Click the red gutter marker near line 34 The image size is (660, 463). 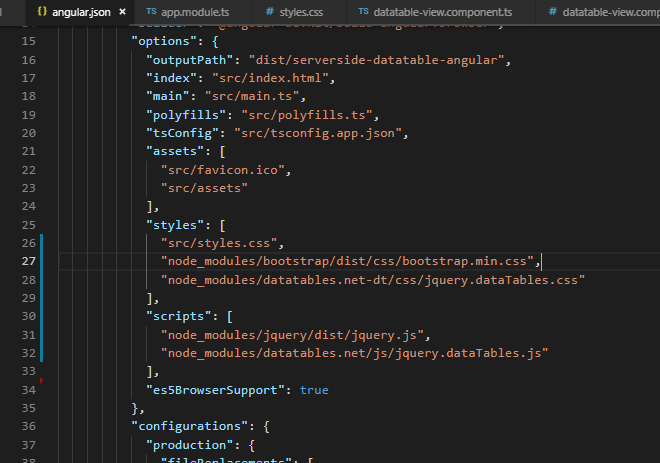pos(40,381)
